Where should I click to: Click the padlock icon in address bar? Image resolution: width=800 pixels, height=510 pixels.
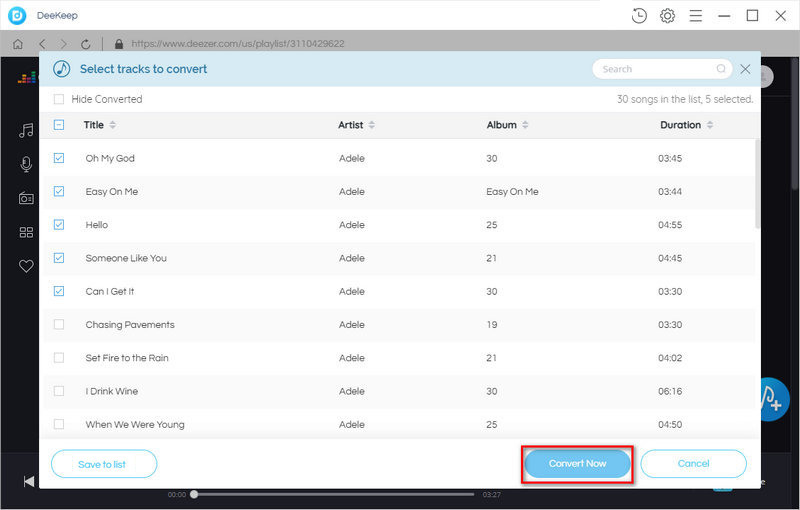pos(119,44)
